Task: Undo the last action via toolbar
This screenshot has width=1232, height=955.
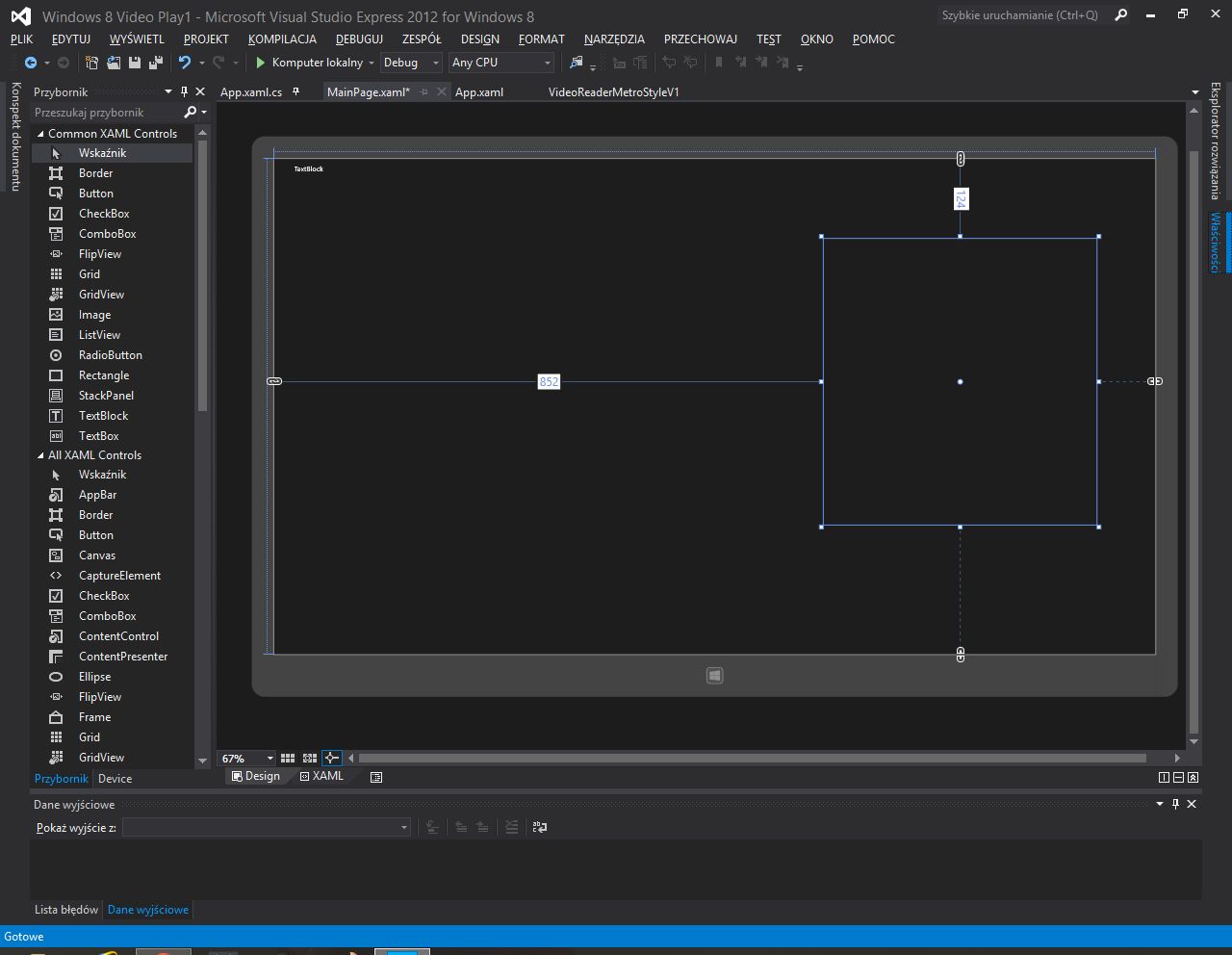Action: pos(185,63)
